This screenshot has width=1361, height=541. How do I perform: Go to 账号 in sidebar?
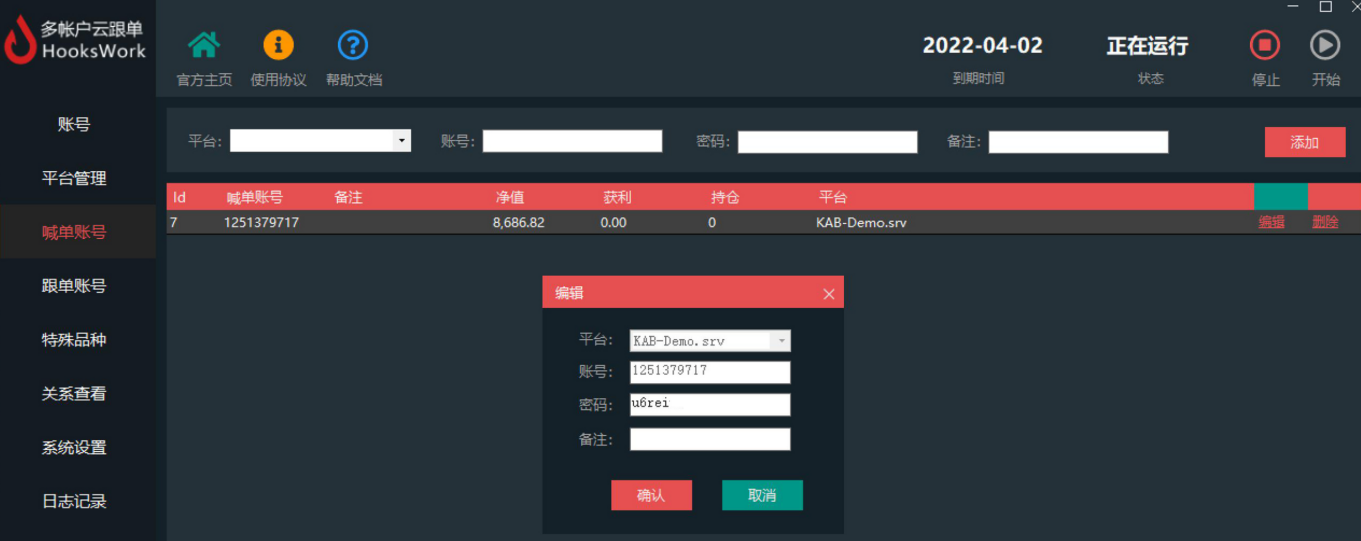pyautogui.click(x=74, y=125)
